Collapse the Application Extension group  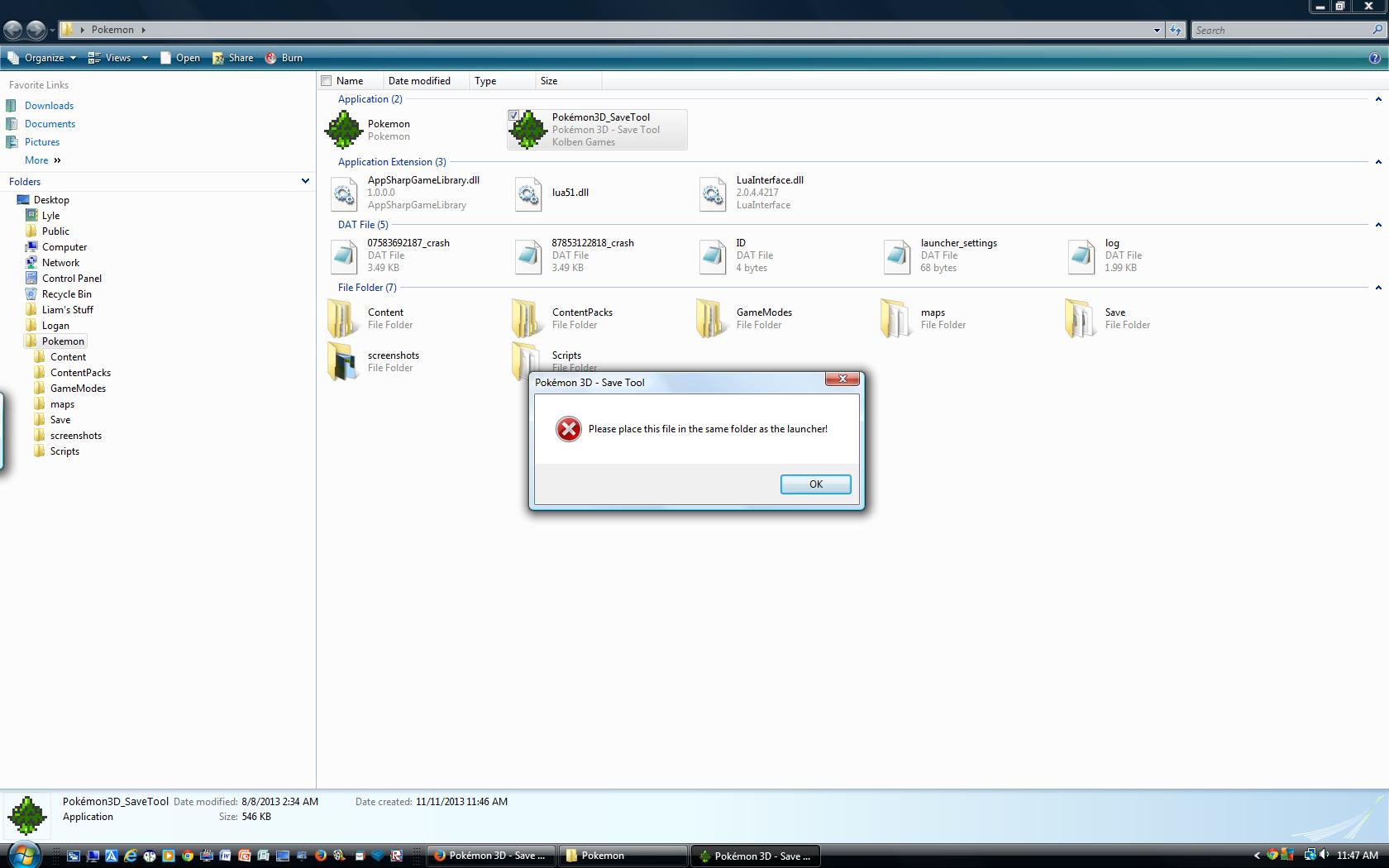click(1377, 162)
